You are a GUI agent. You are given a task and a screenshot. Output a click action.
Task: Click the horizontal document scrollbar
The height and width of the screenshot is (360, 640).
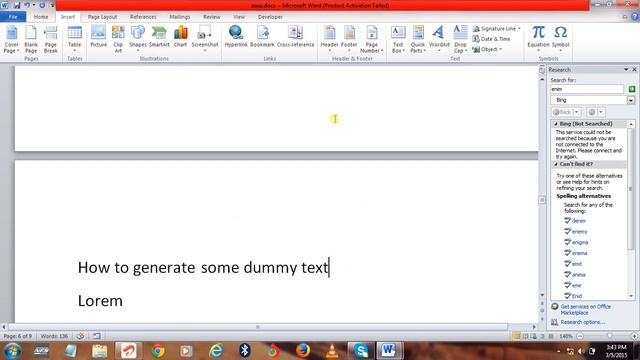pos(258,327)
